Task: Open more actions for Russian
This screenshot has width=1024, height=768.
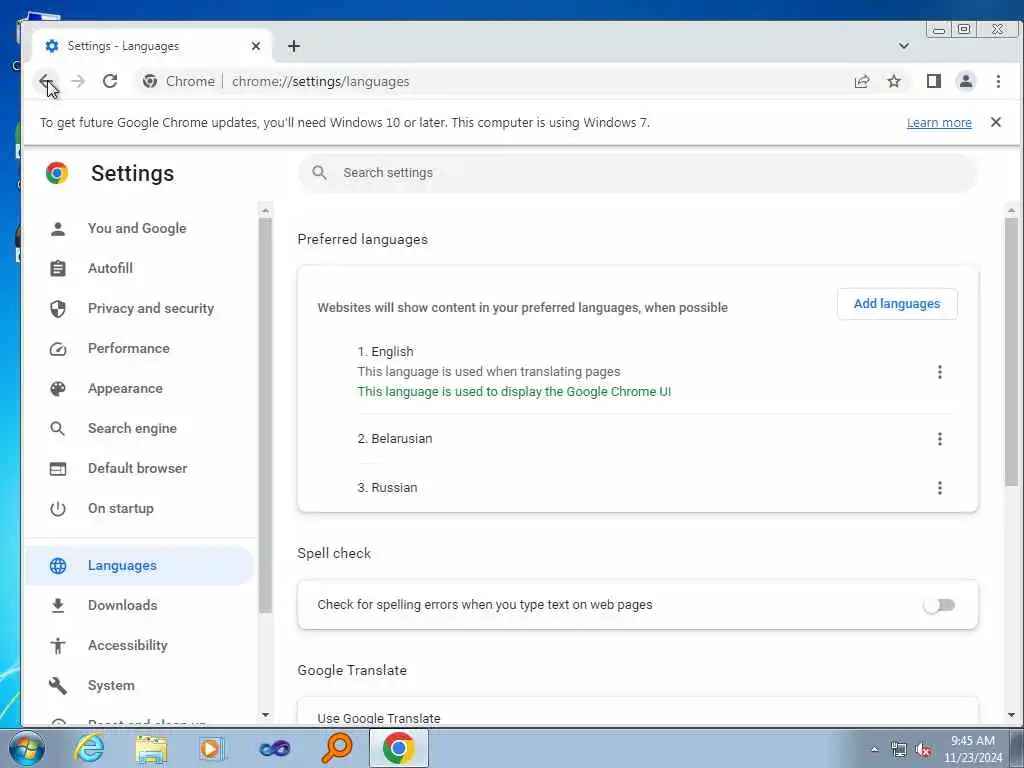Action: pyautogui.click(x=939, y=488)
